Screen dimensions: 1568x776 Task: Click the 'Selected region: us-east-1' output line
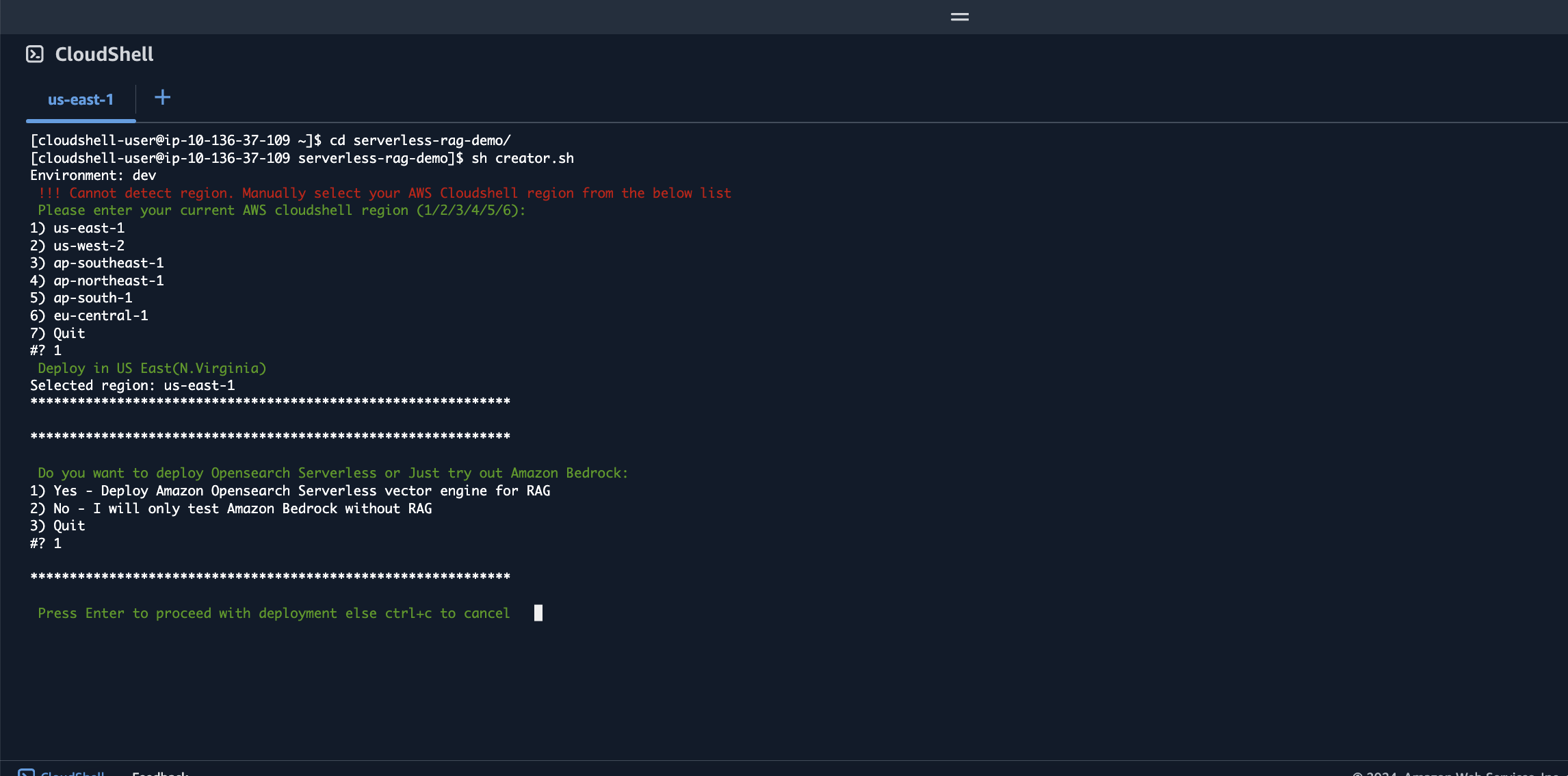pos(132,386)
